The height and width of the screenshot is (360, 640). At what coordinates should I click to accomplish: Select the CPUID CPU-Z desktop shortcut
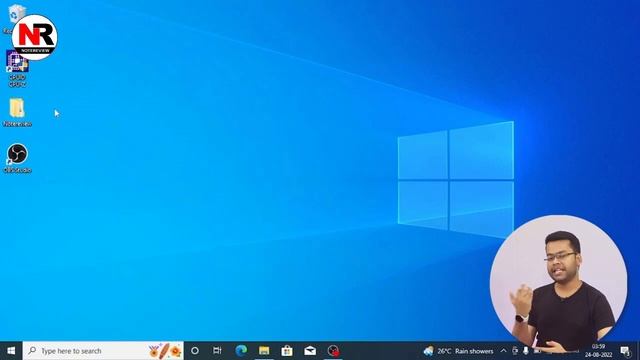(17, 68)
